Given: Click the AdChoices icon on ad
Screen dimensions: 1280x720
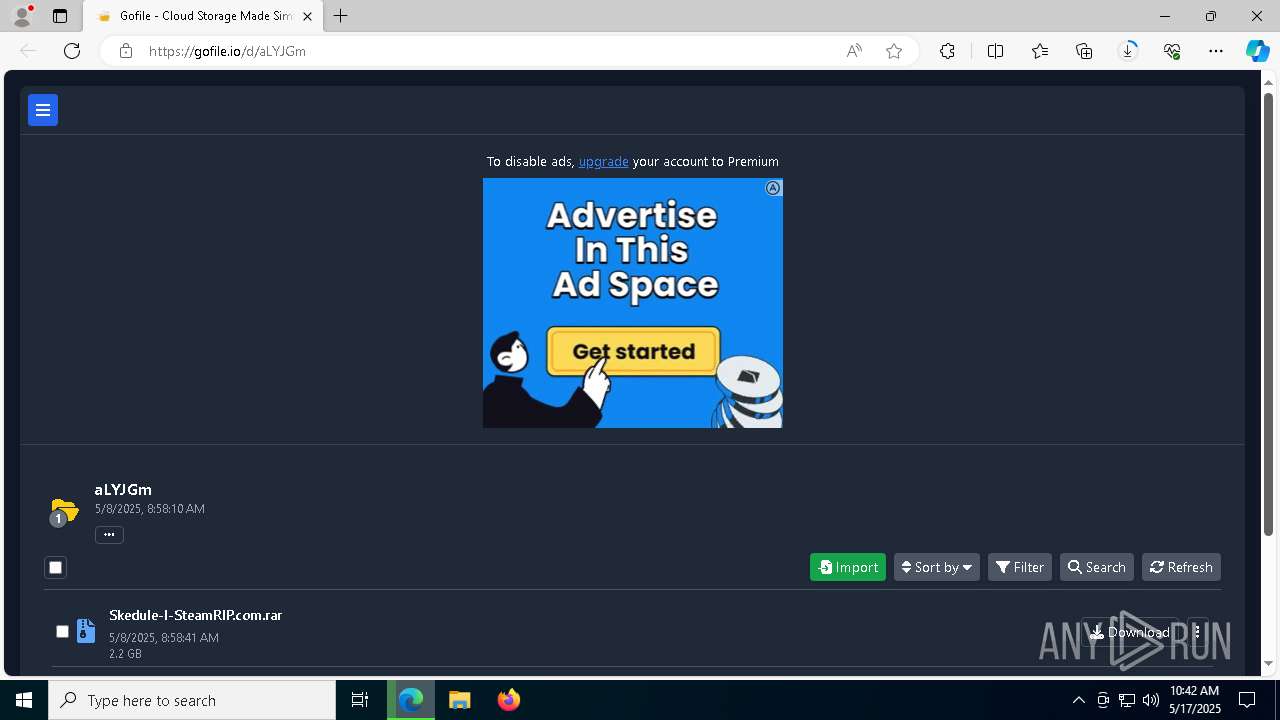Looking at the screenshot, I should [x=773, y=188].
